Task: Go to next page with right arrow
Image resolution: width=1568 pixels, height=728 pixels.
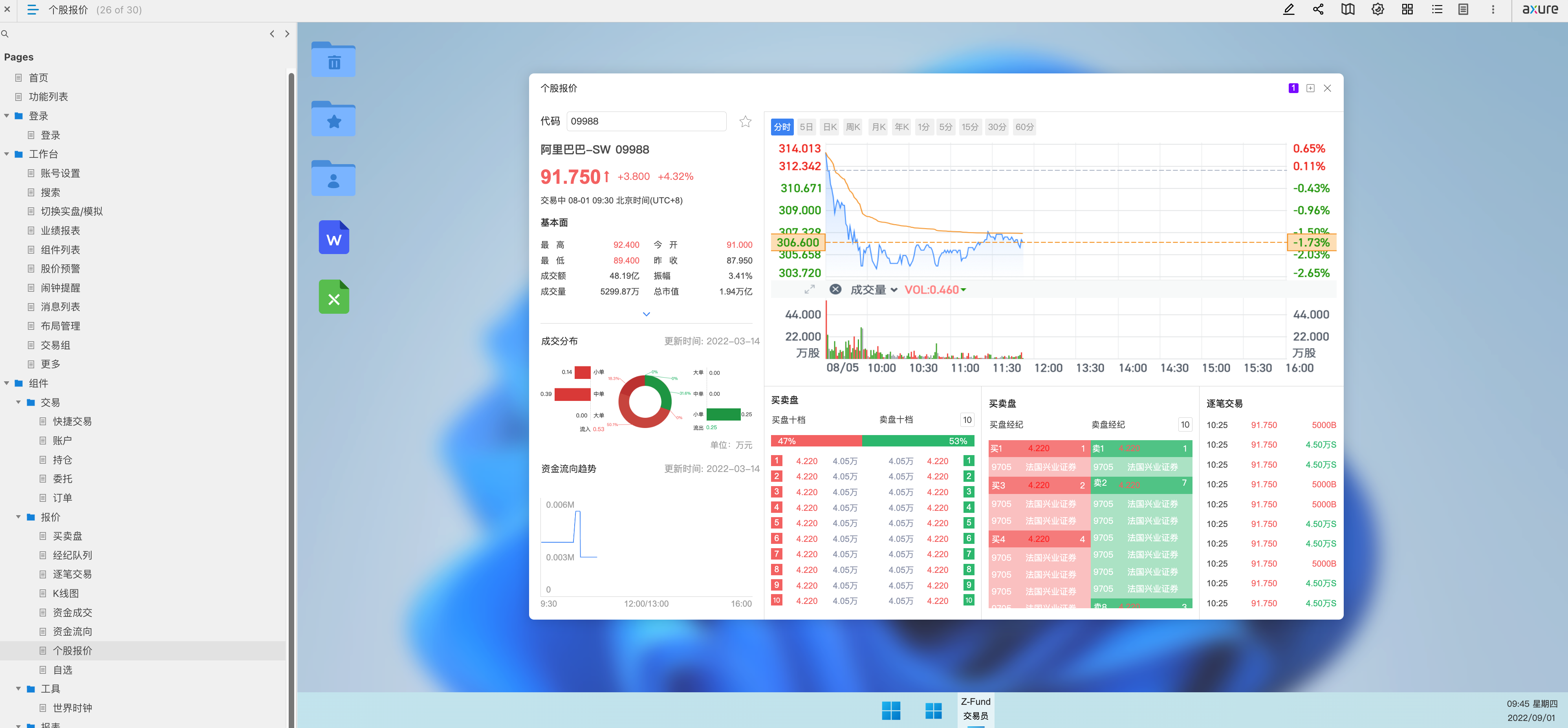Action: [x=287, y=34]
